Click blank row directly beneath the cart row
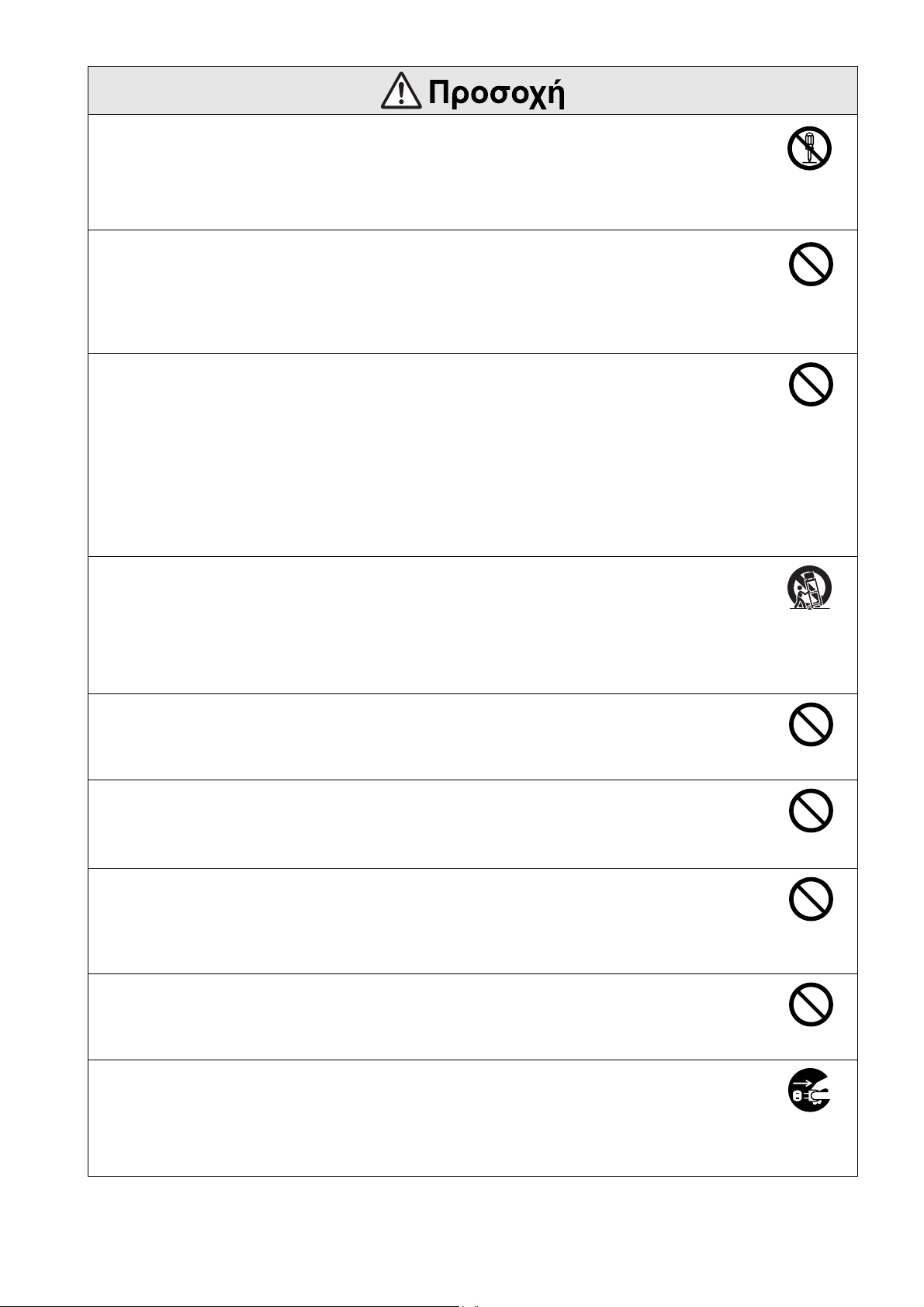924x1307 pixels. point(427,737)
